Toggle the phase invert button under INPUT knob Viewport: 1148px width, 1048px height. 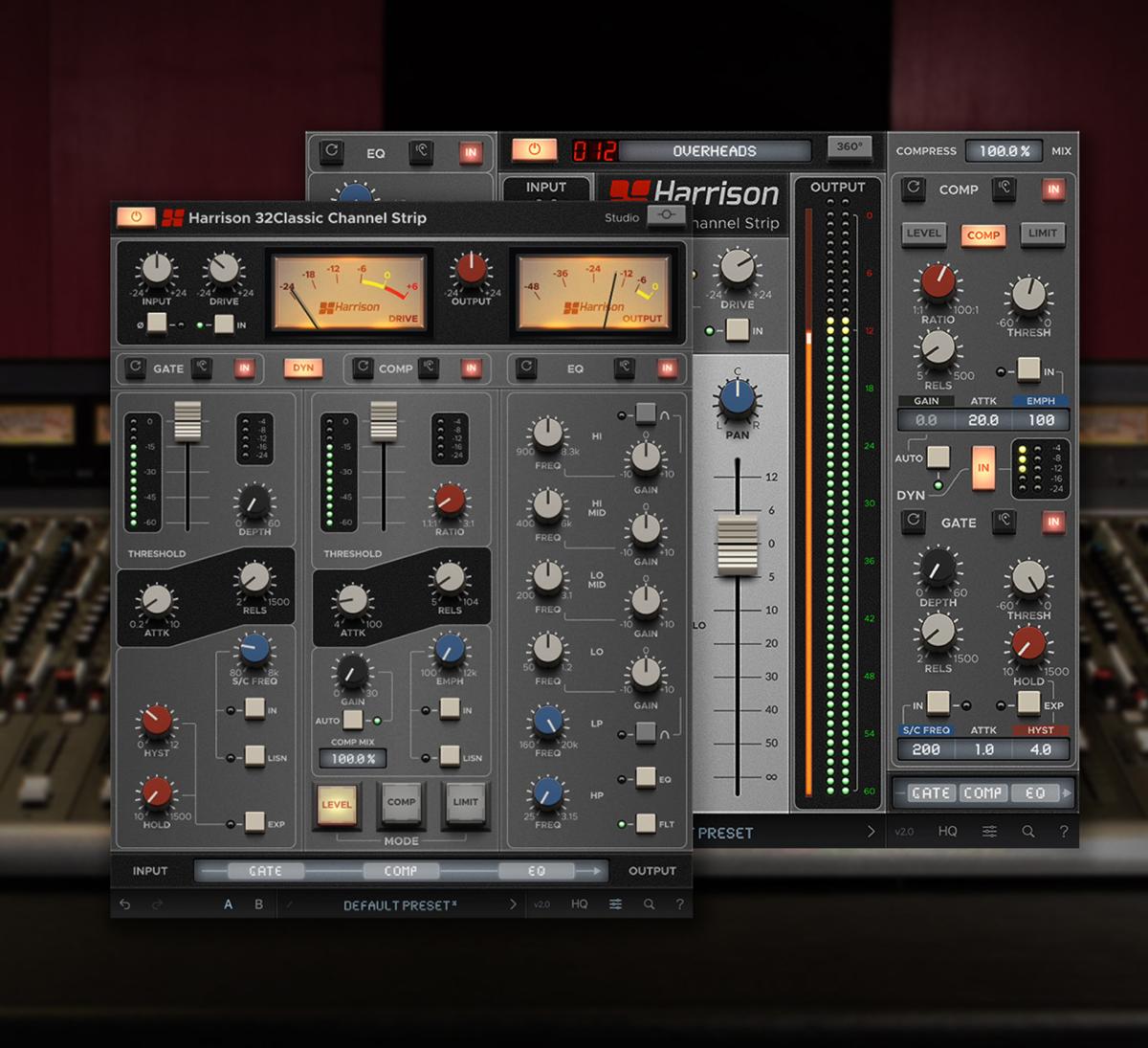coord(157,323)
